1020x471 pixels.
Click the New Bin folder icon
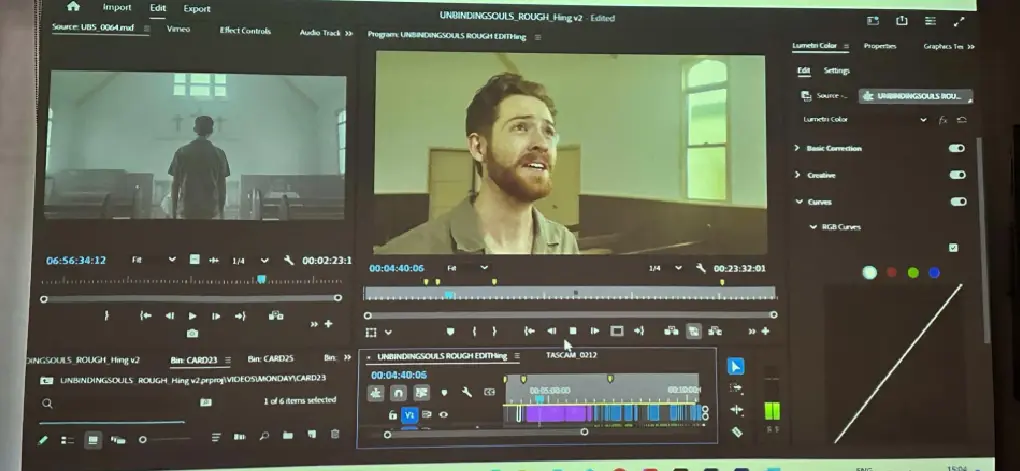(287, 435)
